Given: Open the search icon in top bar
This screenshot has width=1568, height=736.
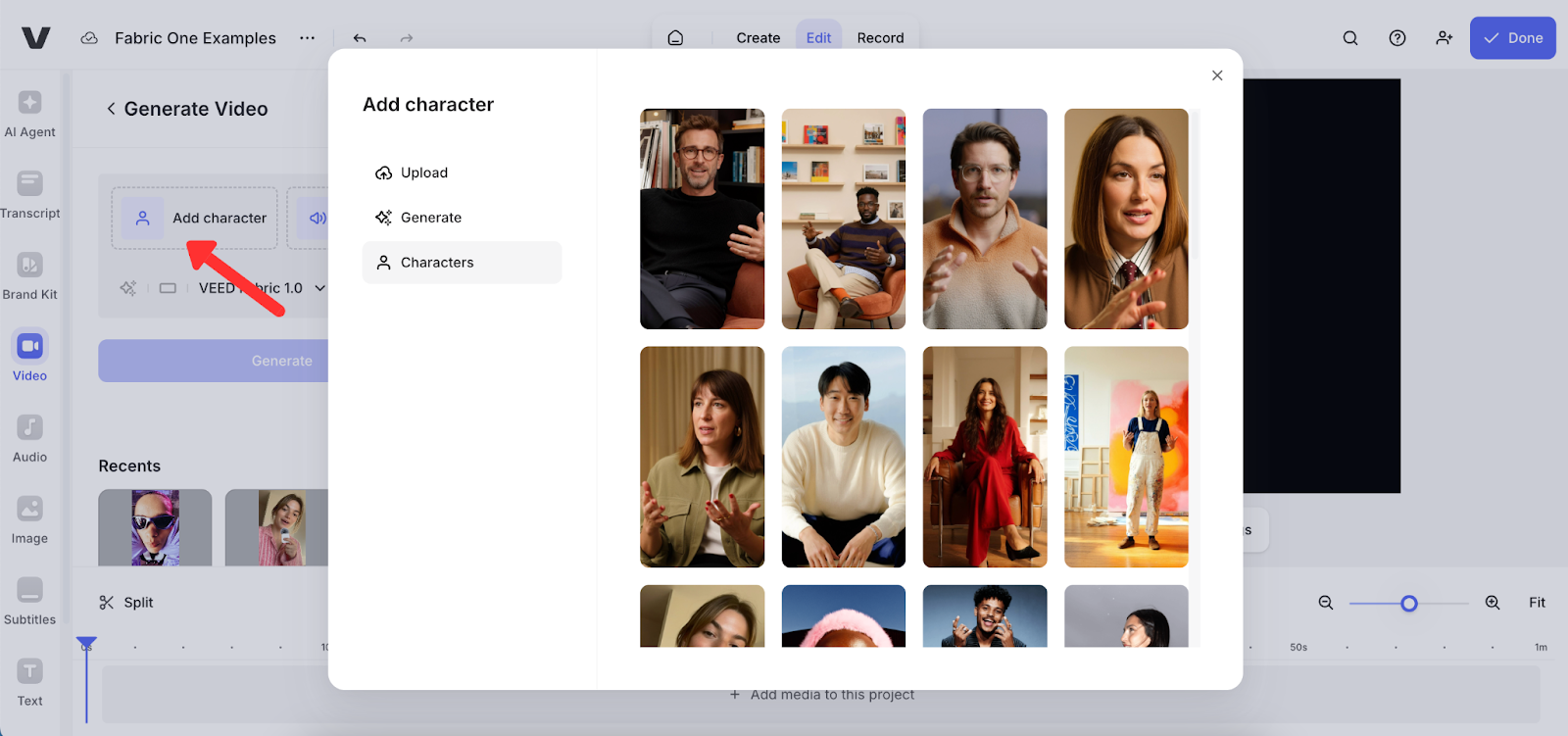Looking at the screenshot, I should coord(1350,38).
